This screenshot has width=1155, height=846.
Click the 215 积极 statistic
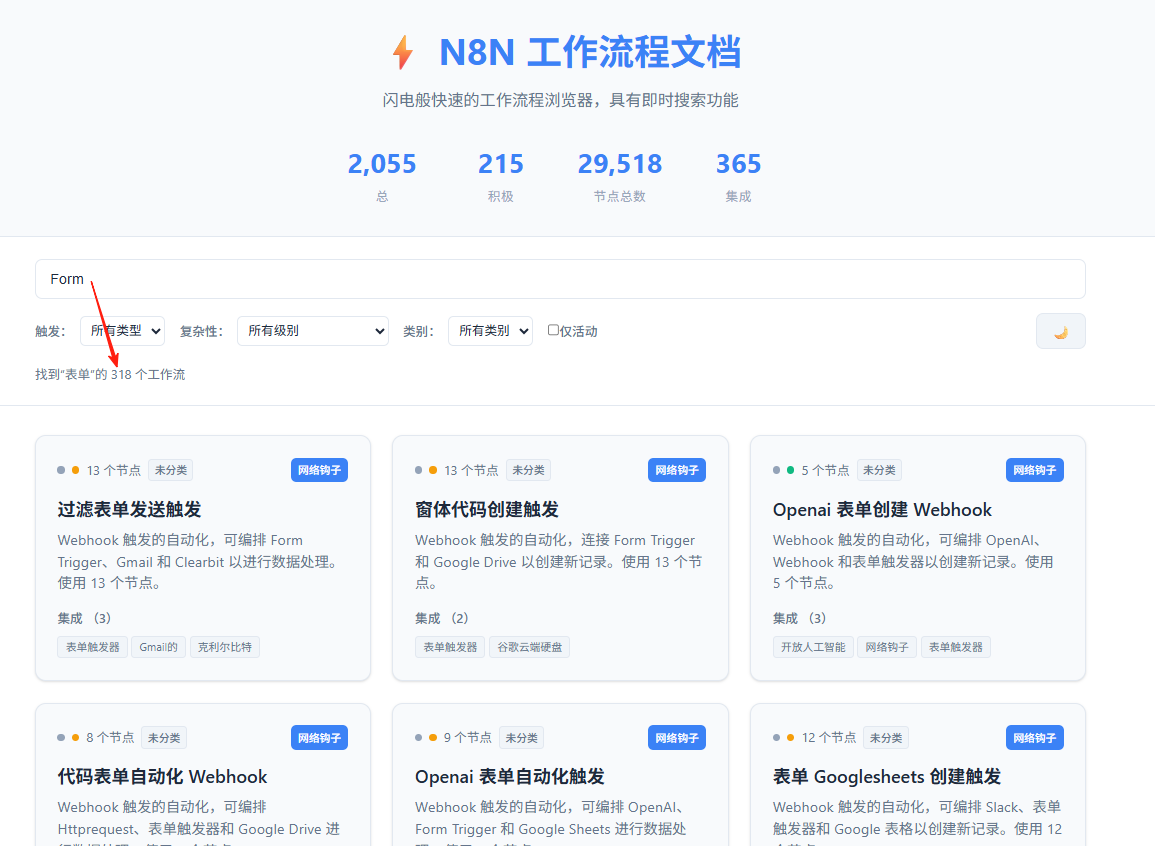(x=500, y=177)
